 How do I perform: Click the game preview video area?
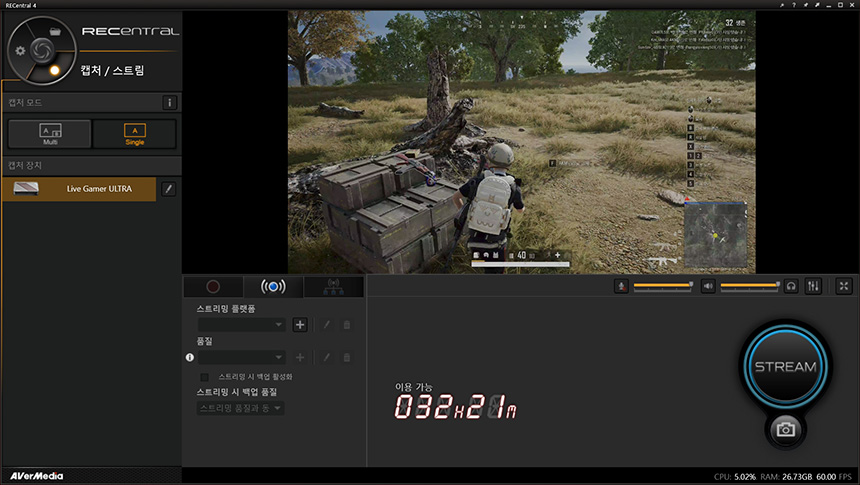click(x=522, y=142)
